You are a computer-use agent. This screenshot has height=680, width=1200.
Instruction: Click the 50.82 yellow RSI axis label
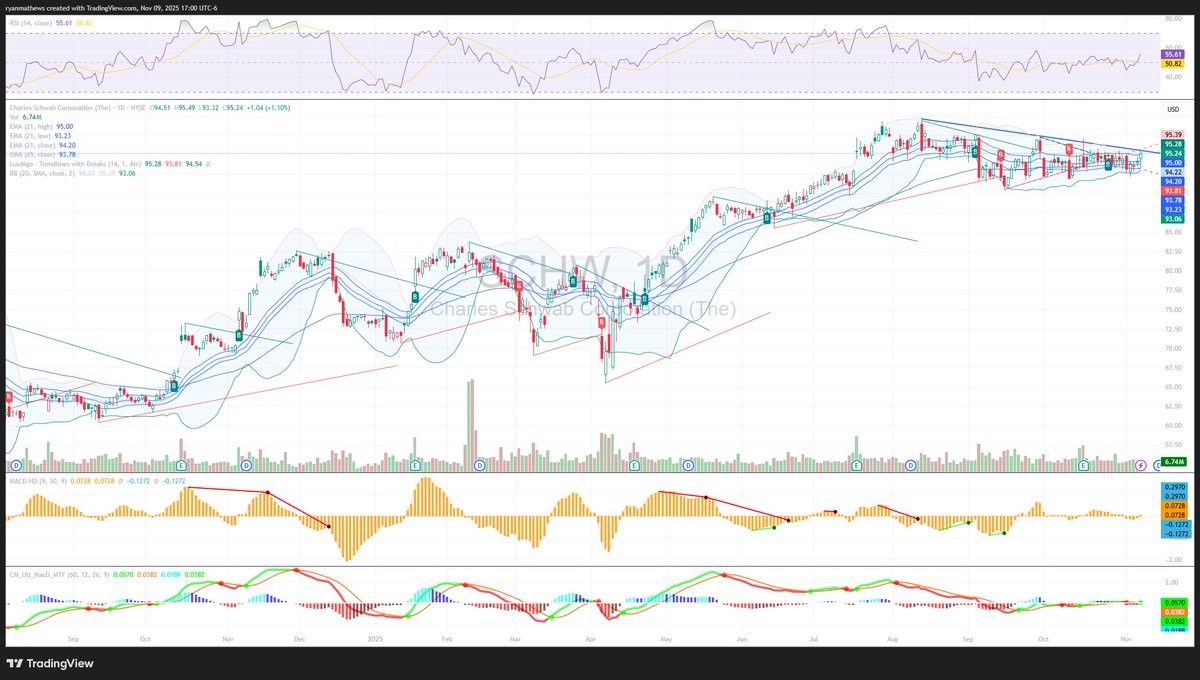pos(1172,62)
